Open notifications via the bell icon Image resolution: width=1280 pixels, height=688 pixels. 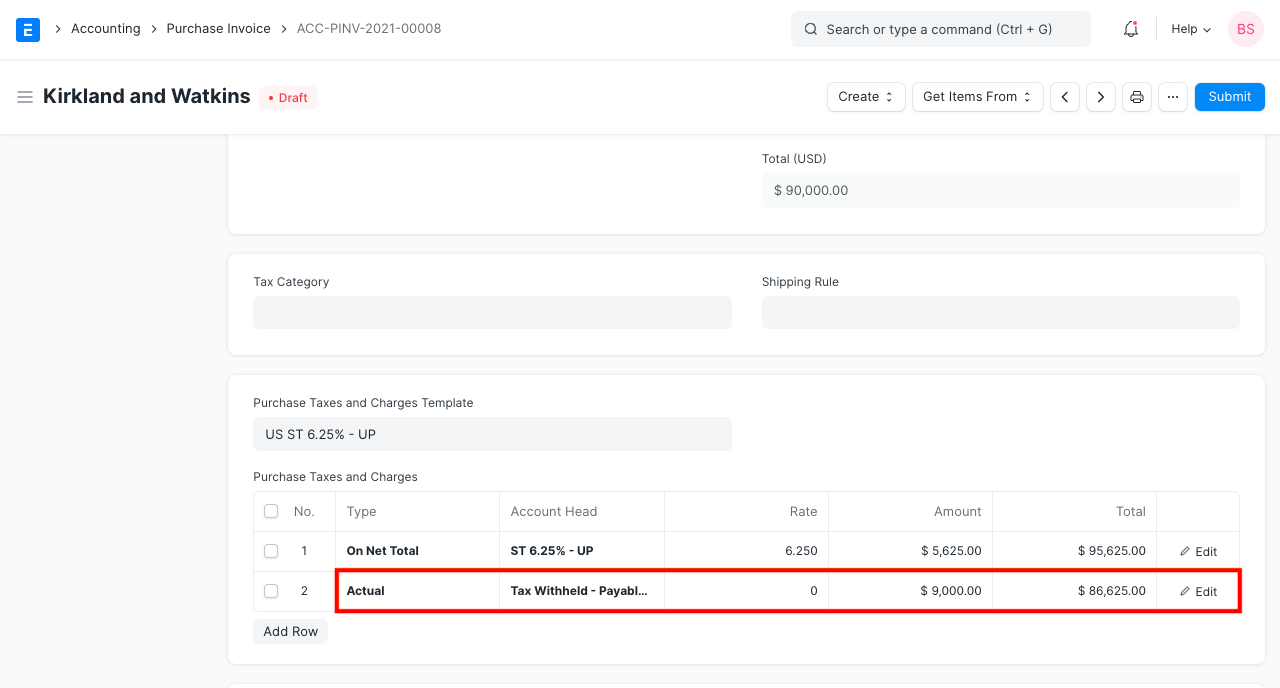click(1130, 29)
